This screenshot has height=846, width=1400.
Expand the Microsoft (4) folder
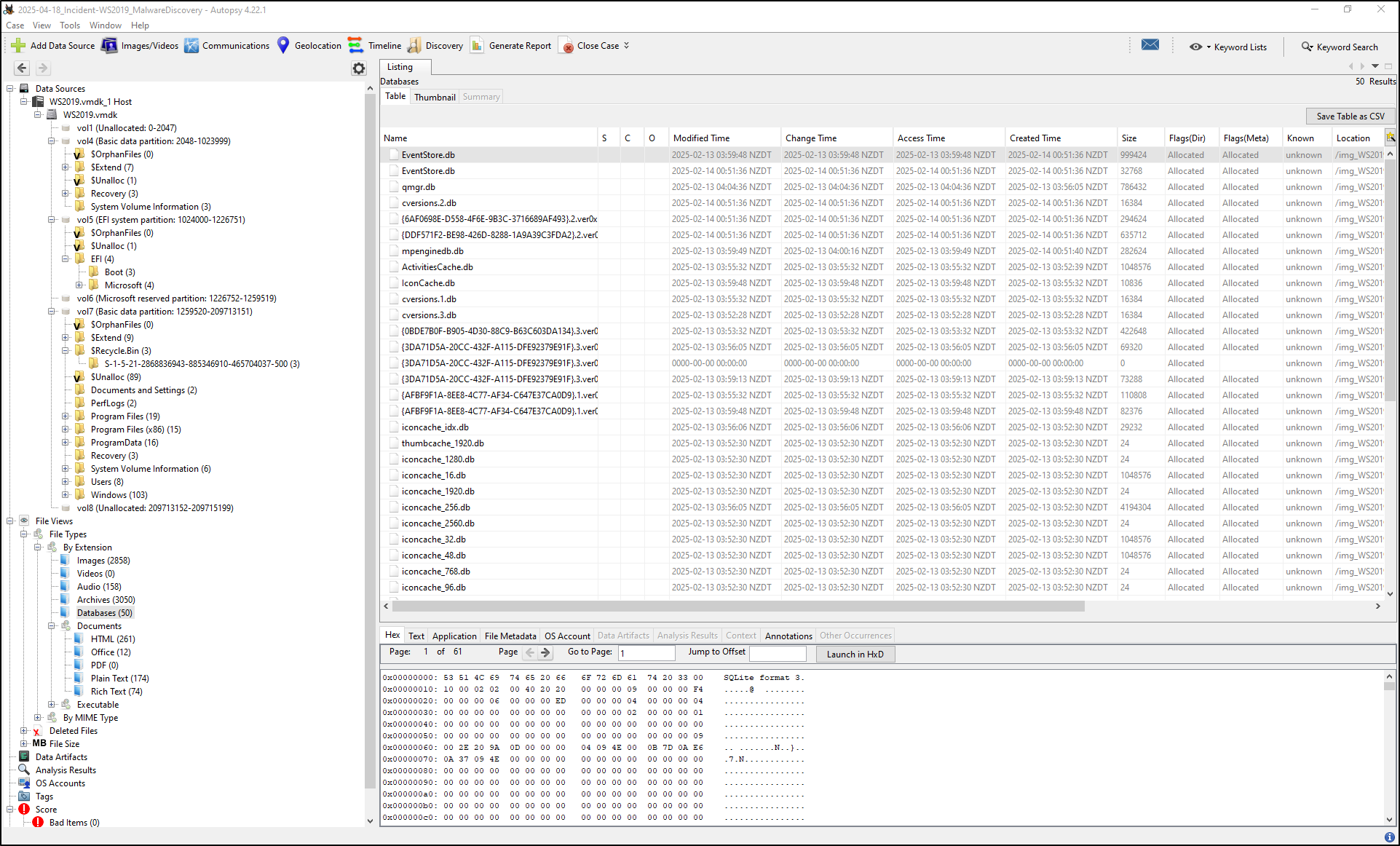[79, 285]
